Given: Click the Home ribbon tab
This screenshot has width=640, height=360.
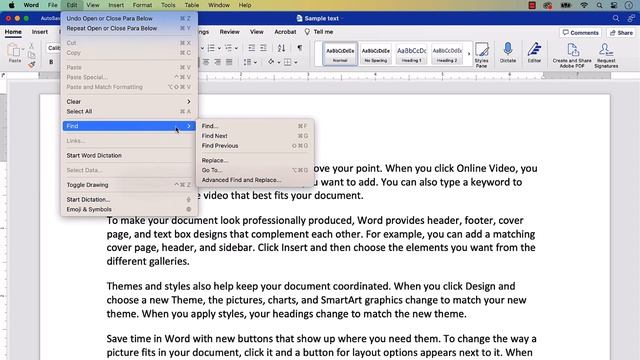Looking at the screenshot, I should pyautogui.click(x=13, y=31).
